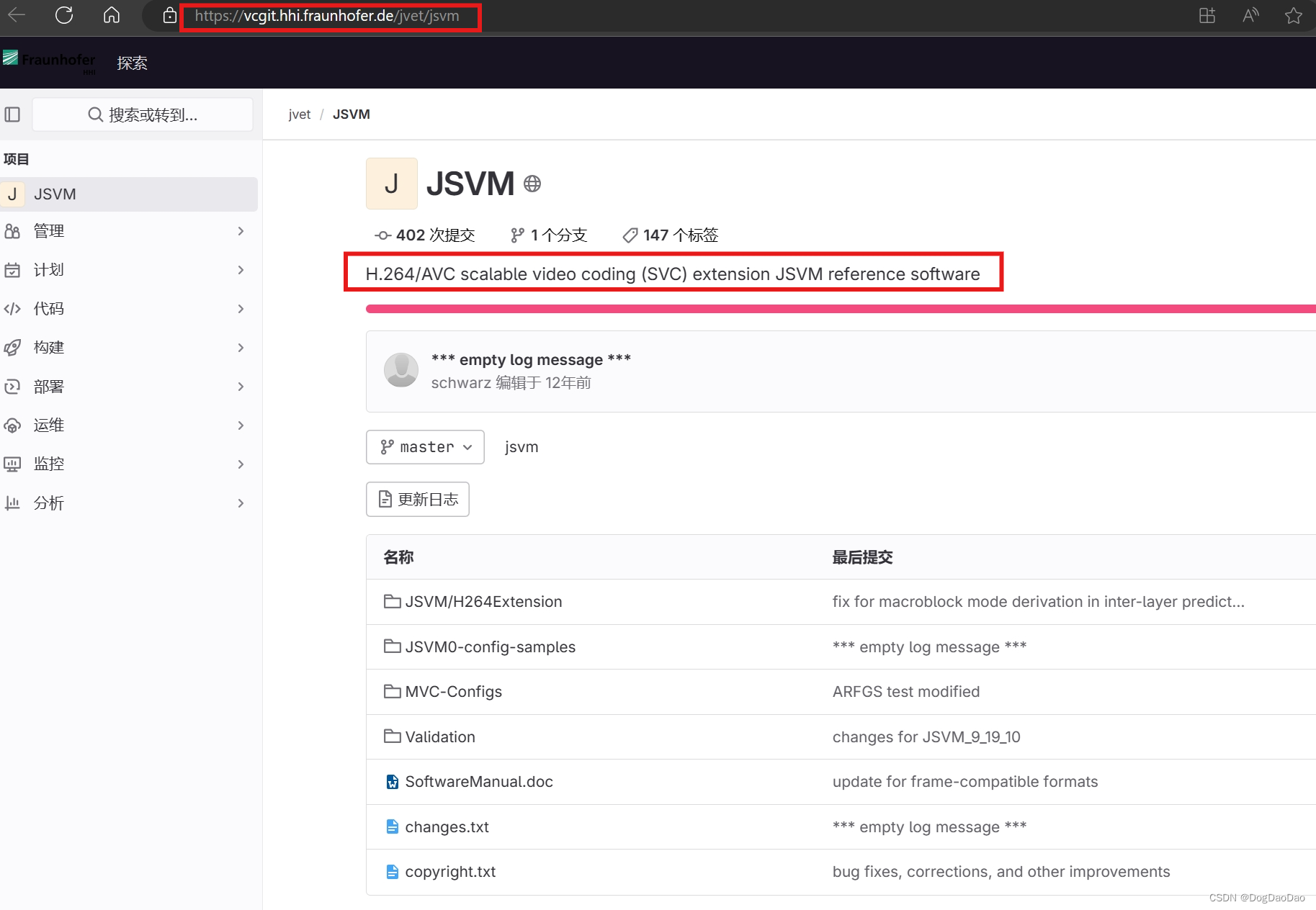1316x910 pixels.
Task: Expand 监控 chevron arrow
Action: point(241,464)
